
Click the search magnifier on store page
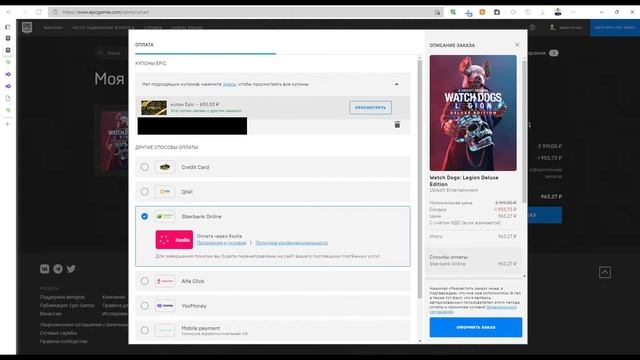pyautogui.click(x=100, y=53)
